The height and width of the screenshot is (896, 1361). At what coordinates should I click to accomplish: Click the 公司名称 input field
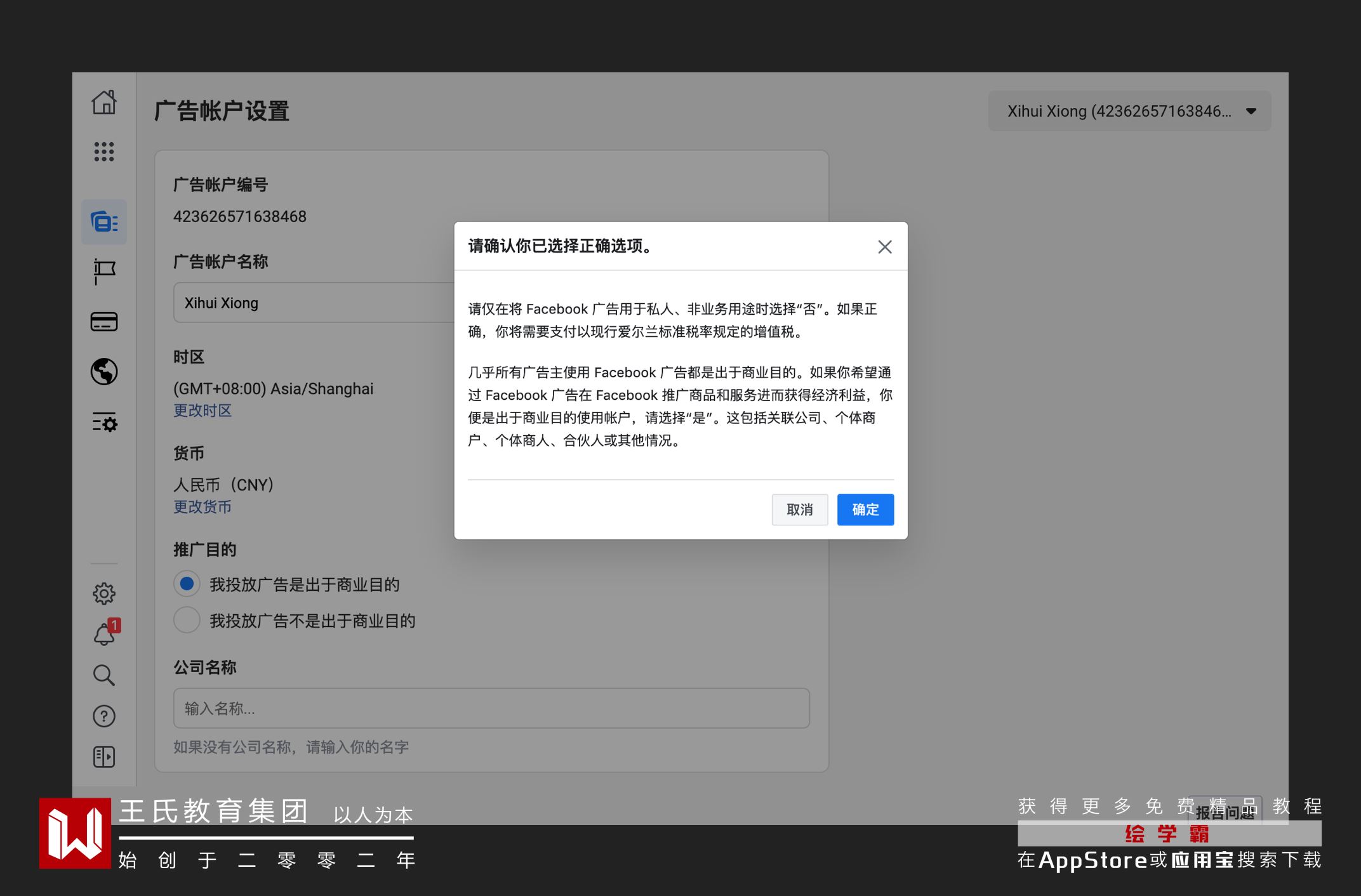click(491, 708)
